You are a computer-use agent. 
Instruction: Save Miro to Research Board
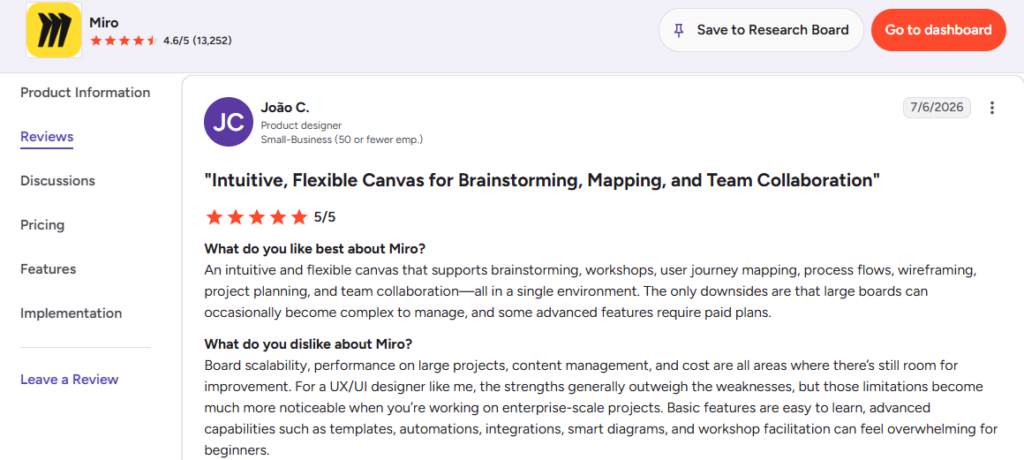click(761, 30)
